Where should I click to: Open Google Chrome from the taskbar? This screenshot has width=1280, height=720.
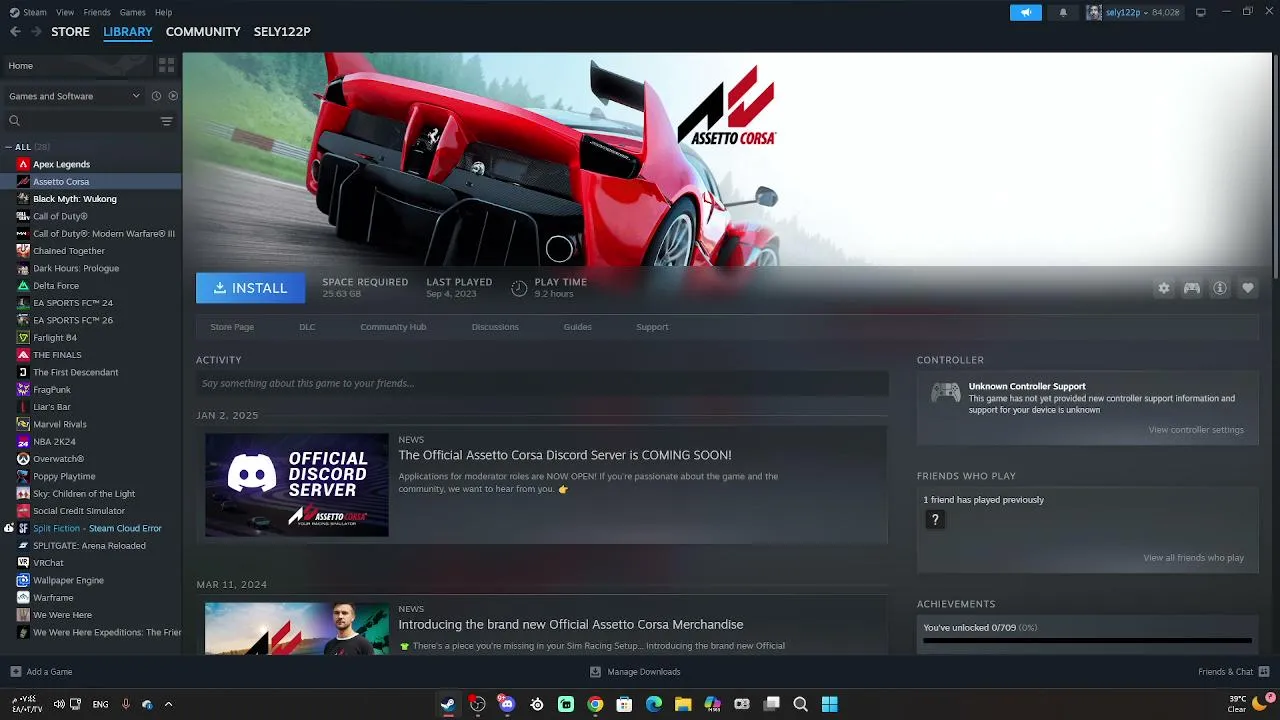[x=595, y=704]
